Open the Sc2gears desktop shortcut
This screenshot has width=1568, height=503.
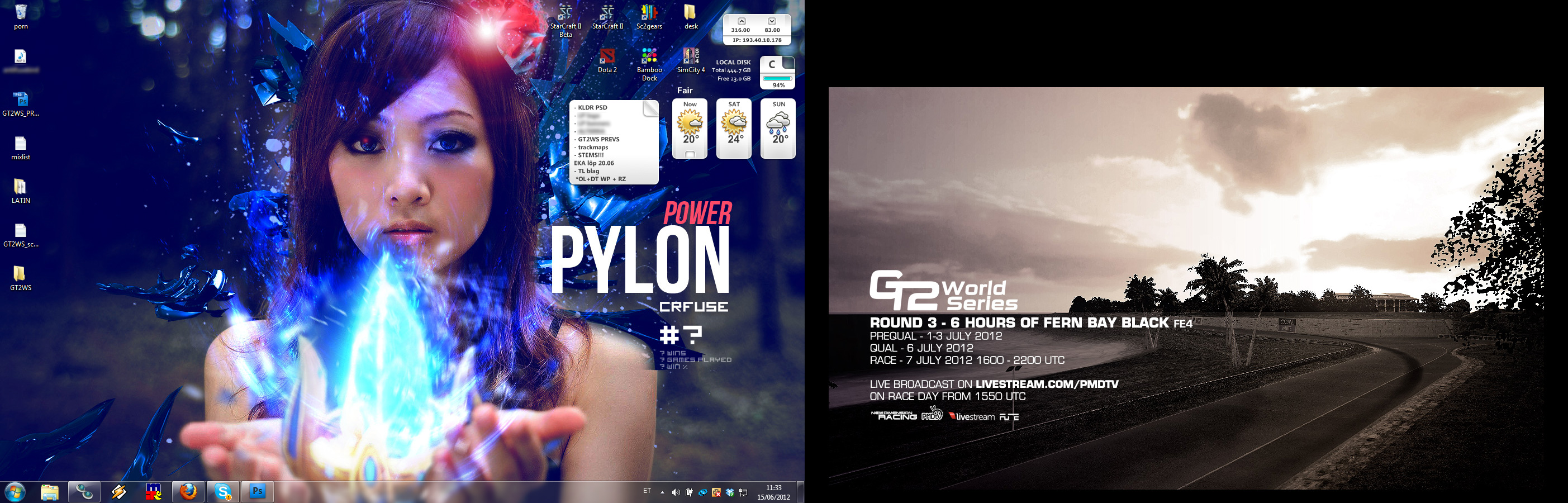pos(649,17)
